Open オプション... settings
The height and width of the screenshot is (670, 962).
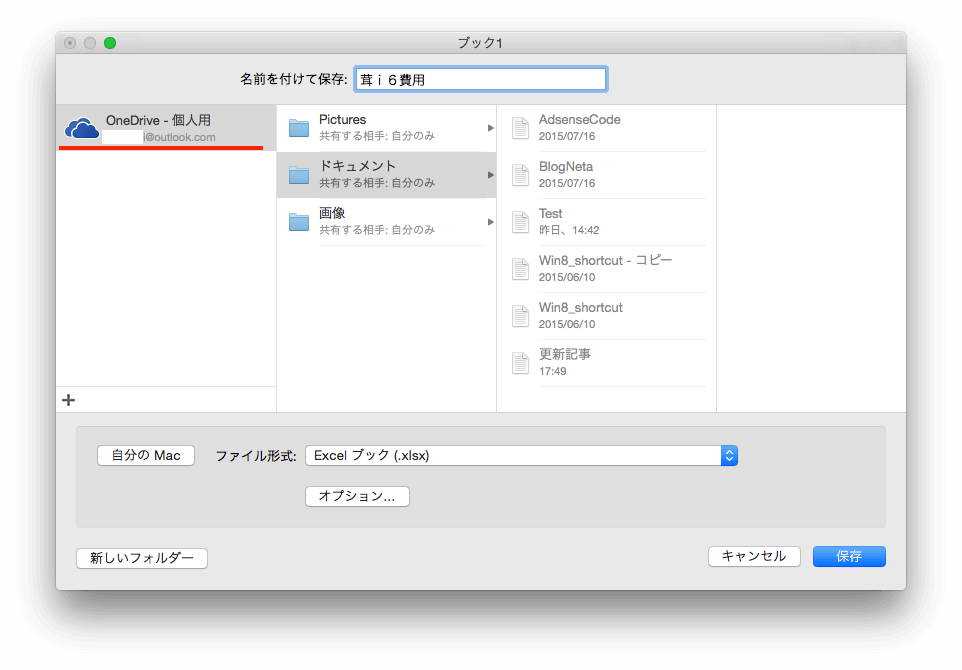pyautogui.click(x=358, y=496)
